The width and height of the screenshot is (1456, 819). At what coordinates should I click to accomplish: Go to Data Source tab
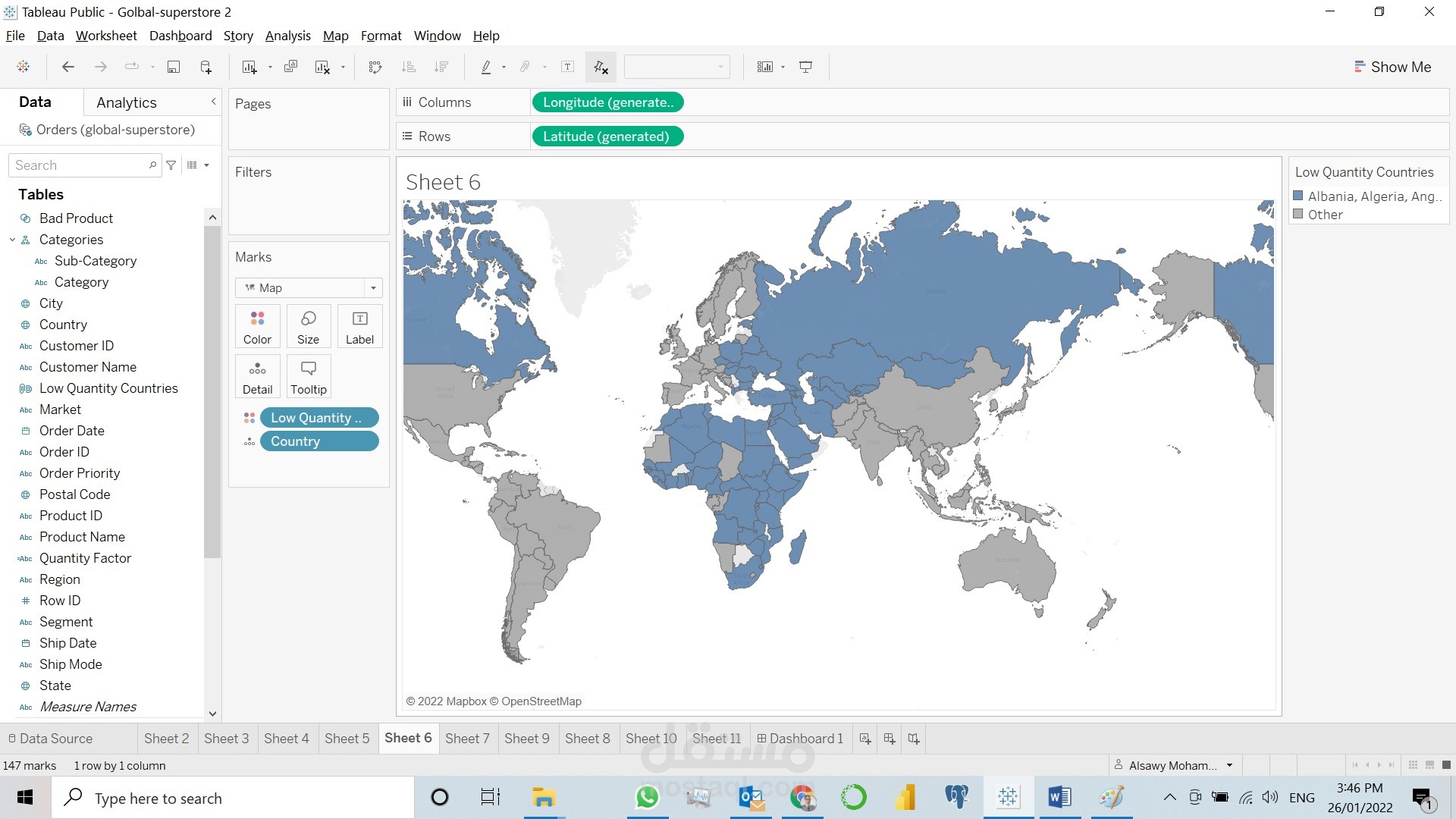click(50, 739)
